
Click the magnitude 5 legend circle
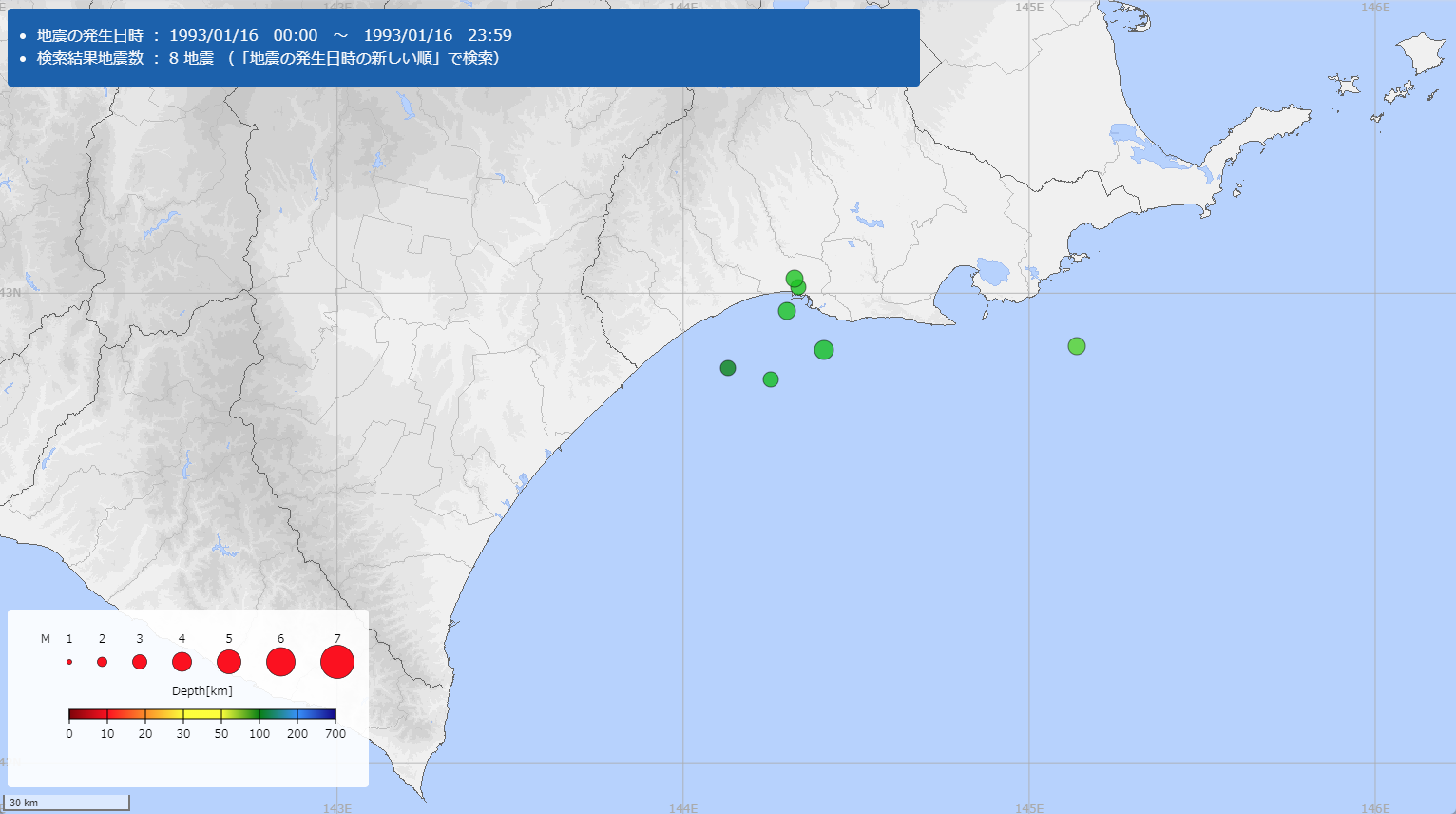pos(229,662)
